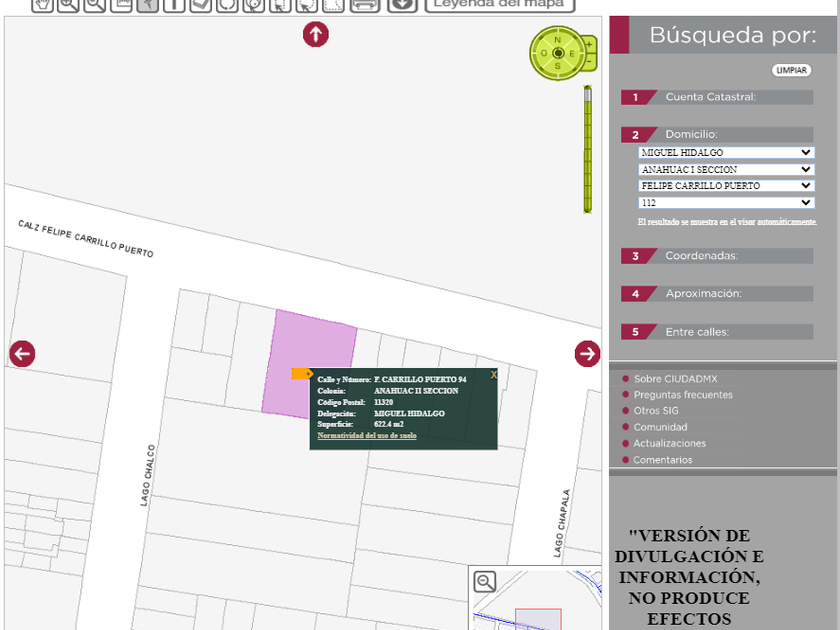
Task: Open the Leyenda del mapa button
Action: (500, 5)
